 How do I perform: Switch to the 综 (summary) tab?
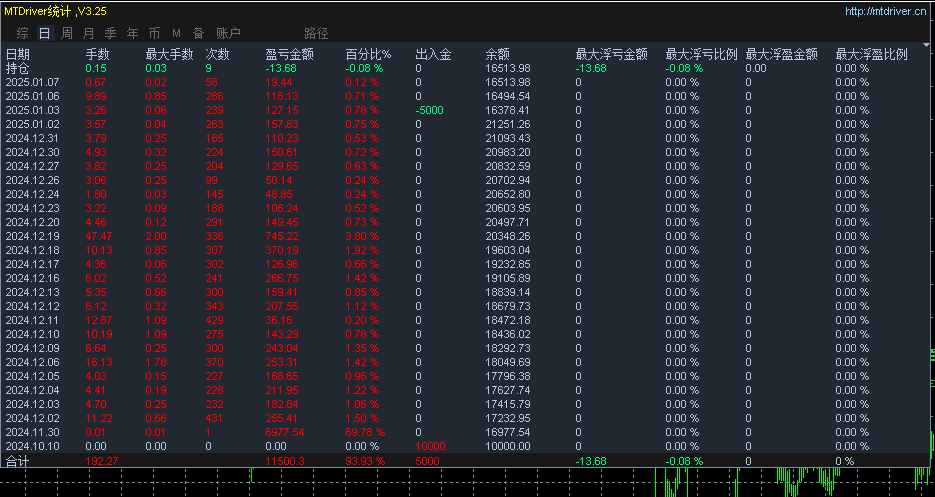(22, 33)
